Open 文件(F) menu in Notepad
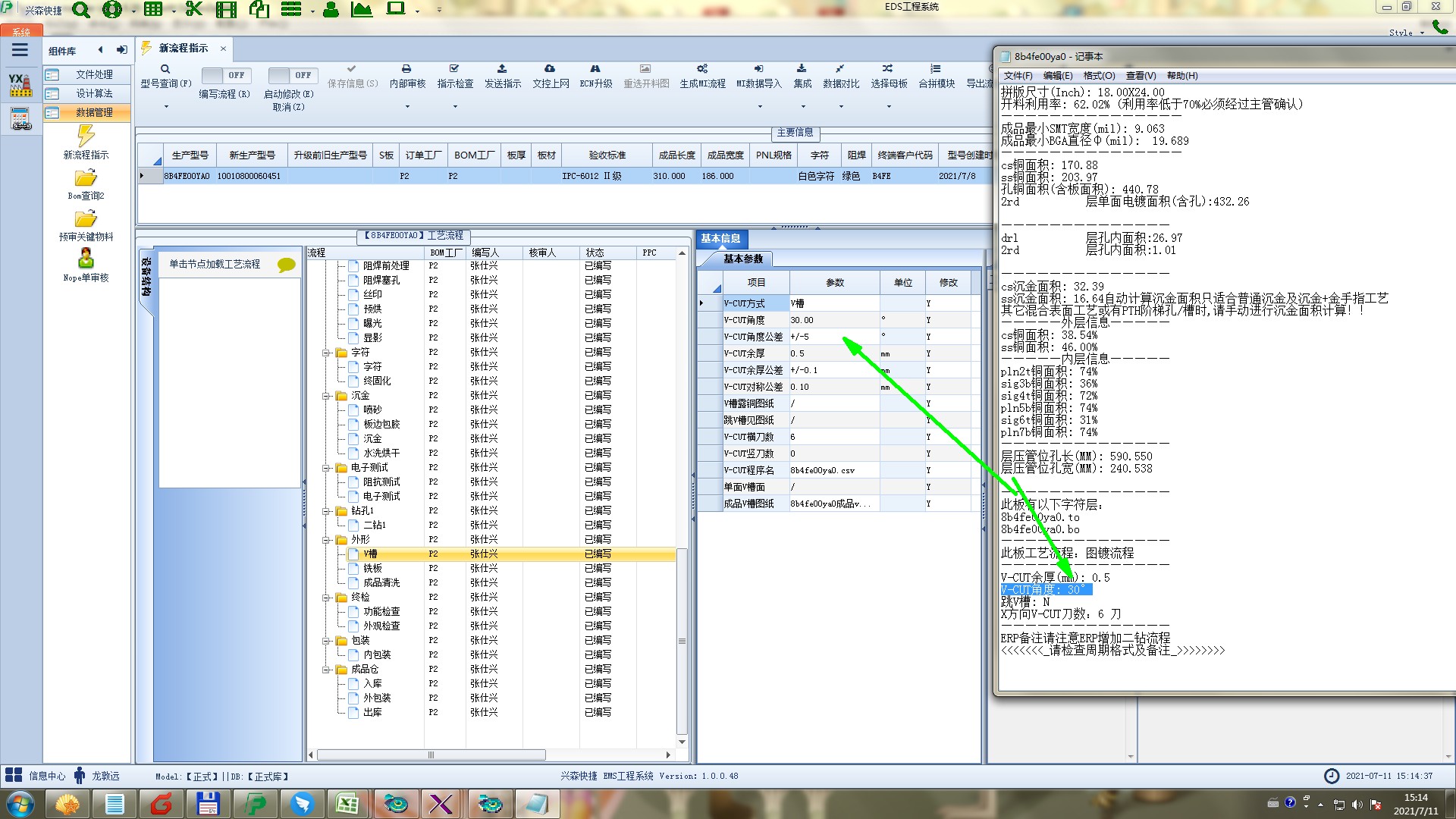 1018,76
